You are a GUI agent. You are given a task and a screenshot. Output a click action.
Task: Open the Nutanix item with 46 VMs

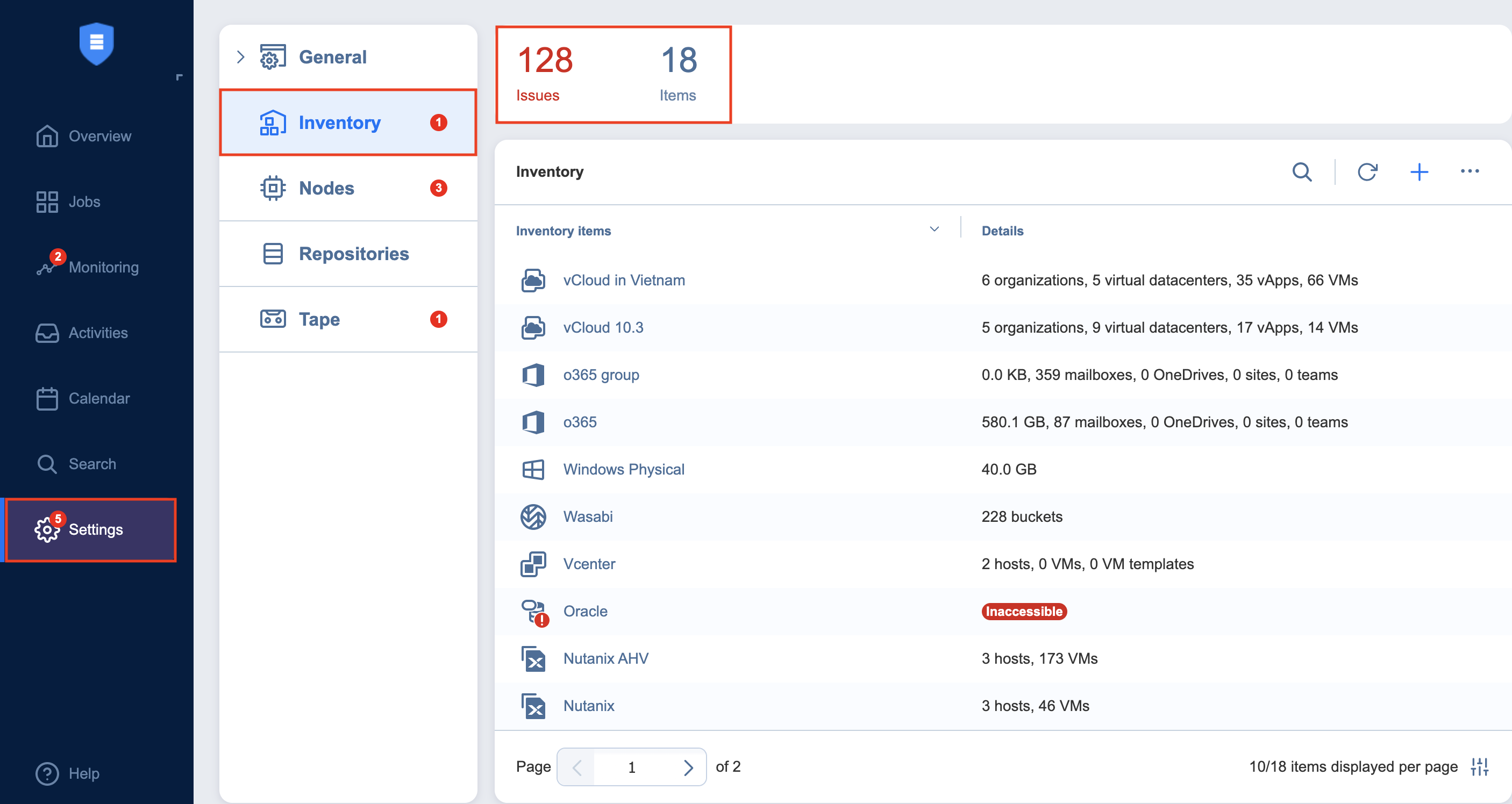(x=589, y=706)
